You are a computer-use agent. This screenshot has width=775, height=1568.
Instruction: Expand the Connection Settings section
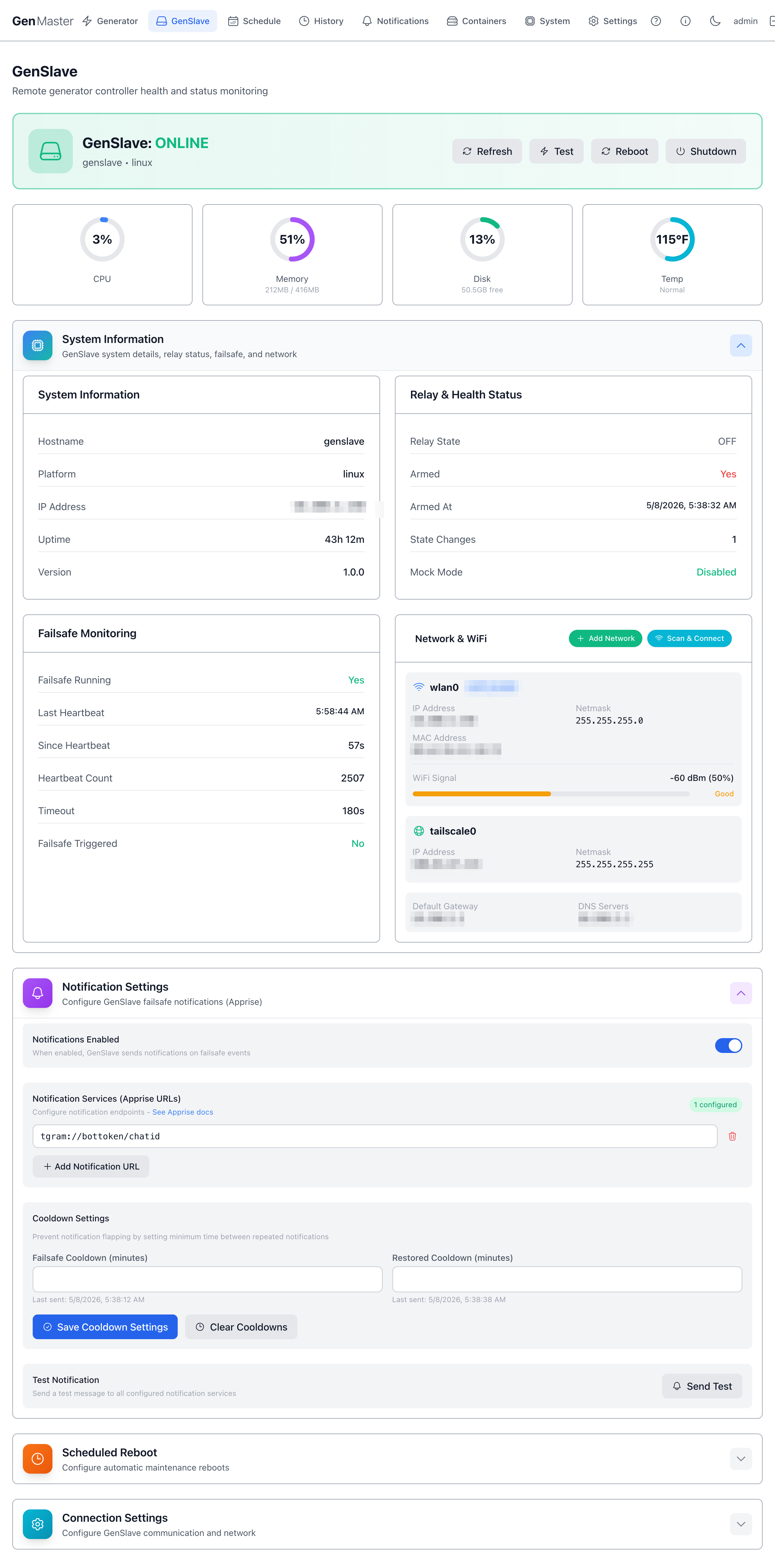click(740, 1524)
